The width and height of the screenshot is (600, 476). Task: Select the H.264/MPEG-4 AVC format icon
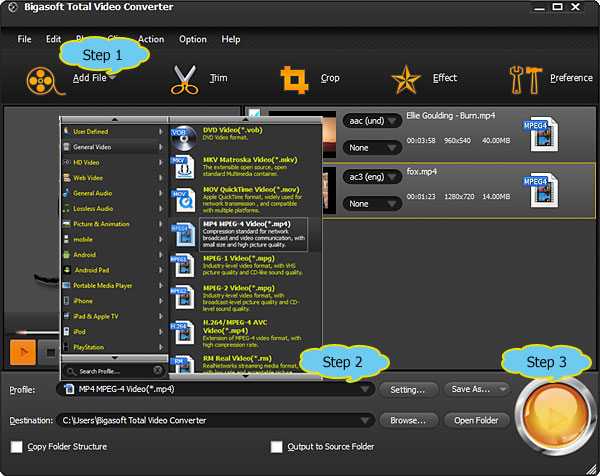[x=184, y=332]
